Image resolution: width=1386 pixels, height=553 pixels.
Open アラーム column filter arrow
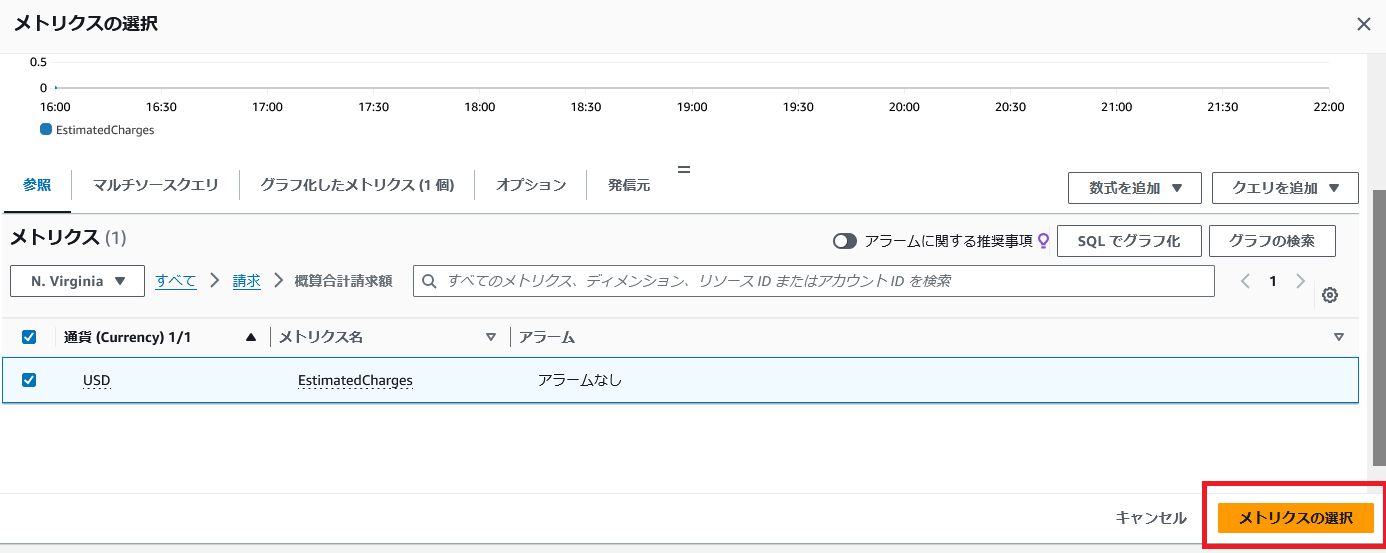click(x=1339, y=337)
